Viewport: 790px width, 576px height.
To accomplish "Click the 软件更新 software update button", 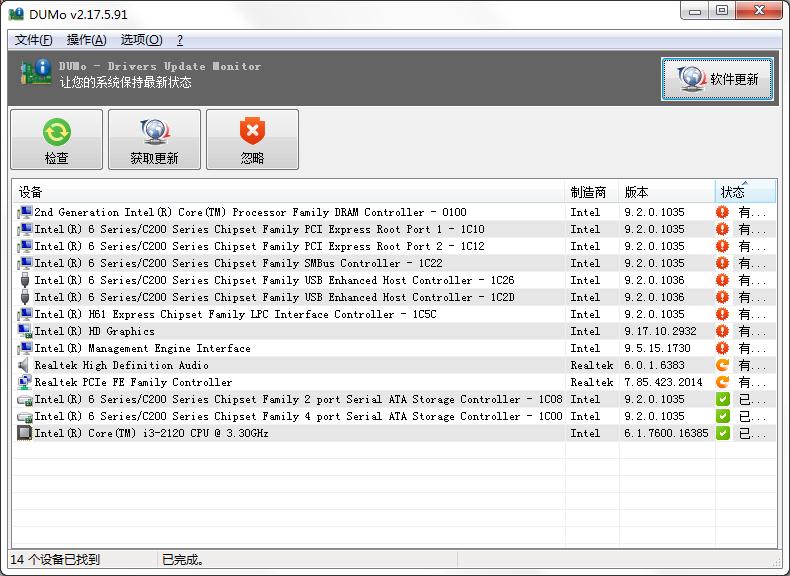I will (x=717, y=79).
